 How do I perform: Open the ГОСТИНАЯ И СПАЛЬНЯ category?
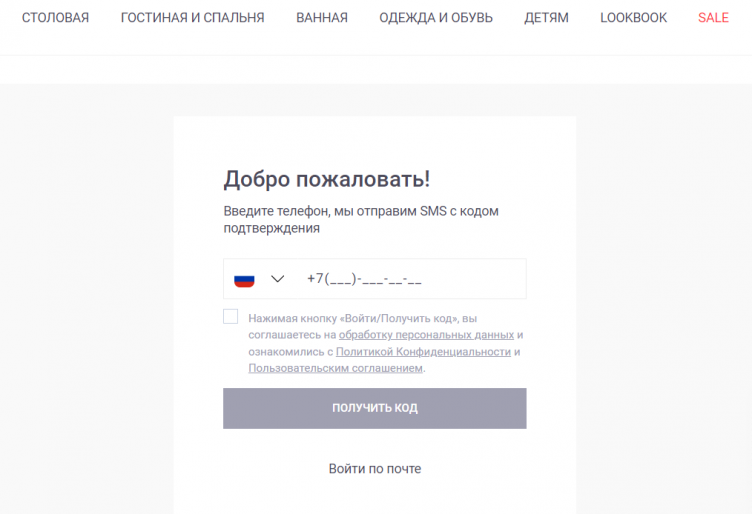192,18
